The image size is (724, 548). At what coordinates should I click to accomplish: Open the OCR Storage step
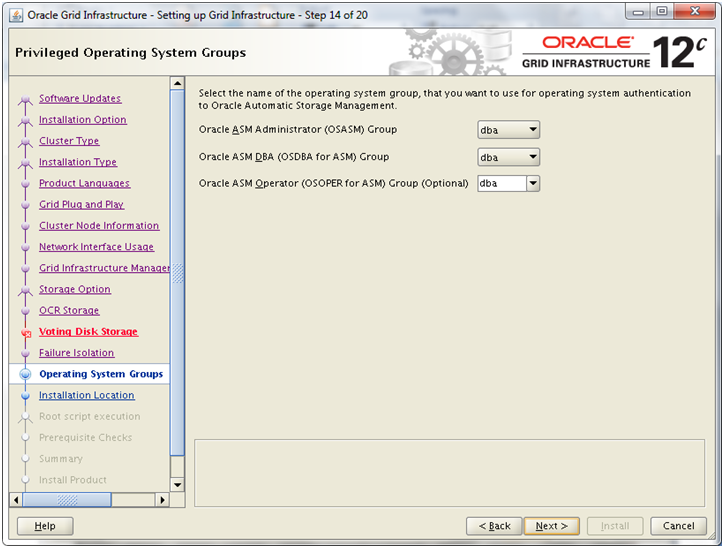(69, 311)
